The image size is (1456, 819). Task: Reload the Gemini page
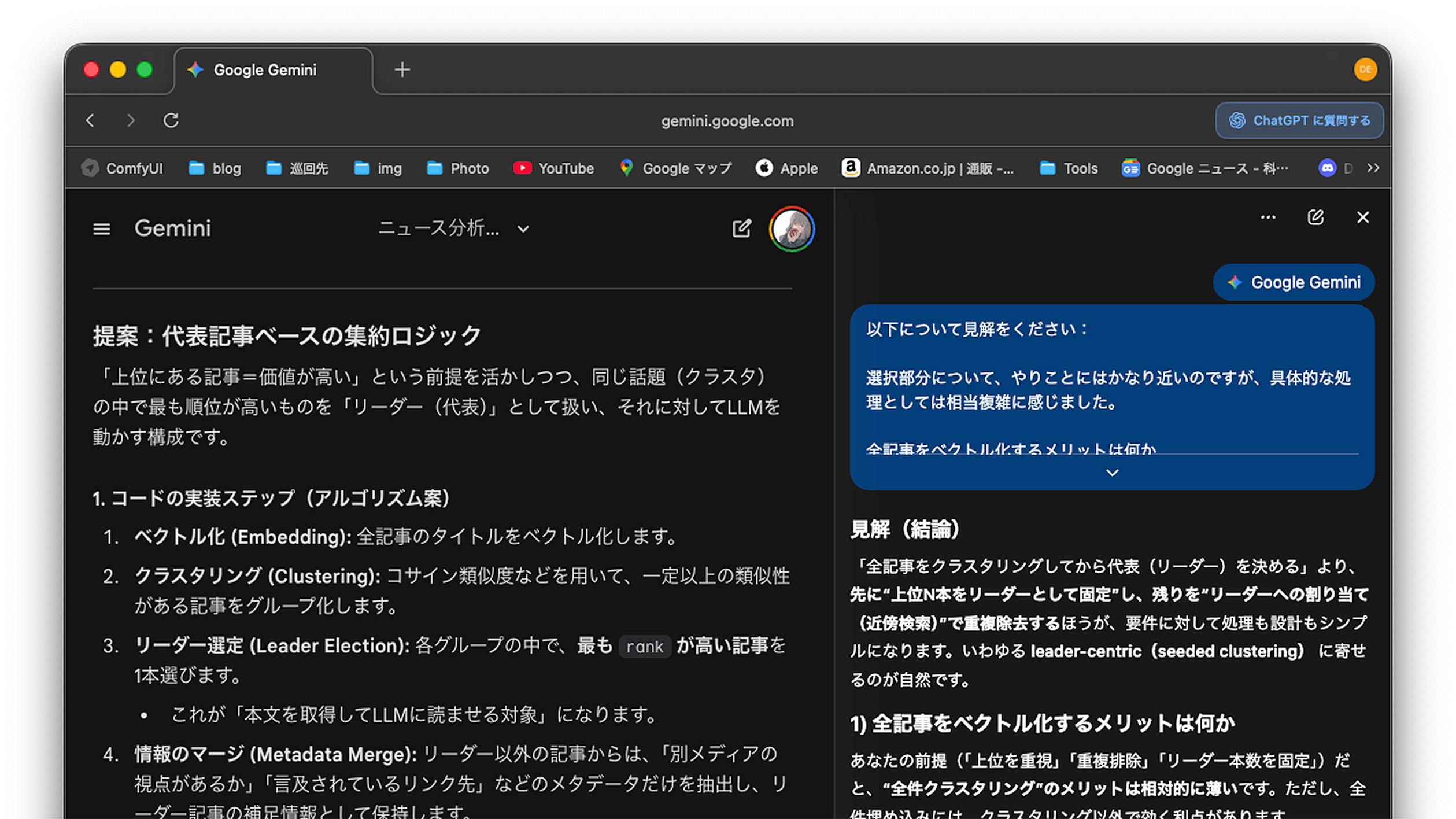(171, 120)
